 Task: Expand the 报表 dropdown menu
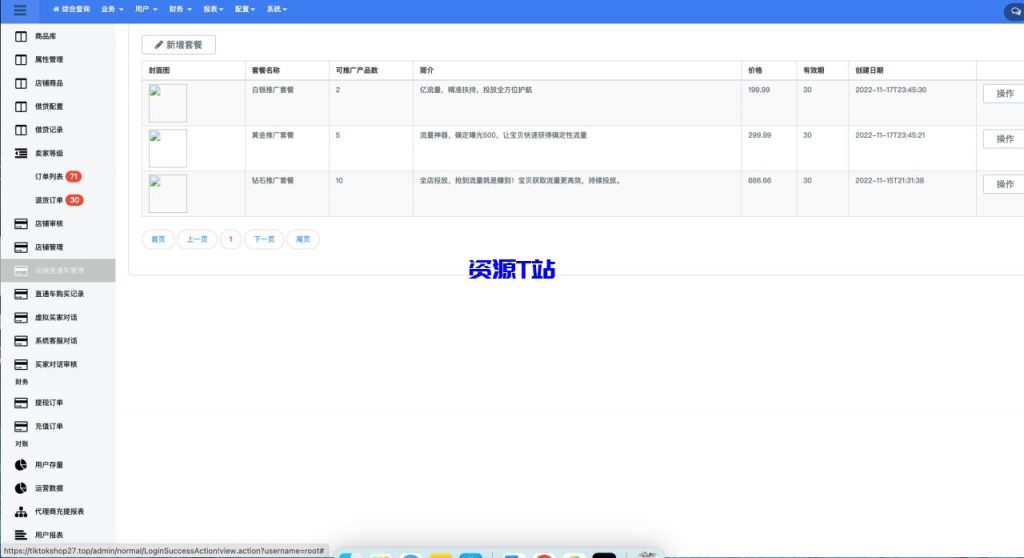coord(213,9)
